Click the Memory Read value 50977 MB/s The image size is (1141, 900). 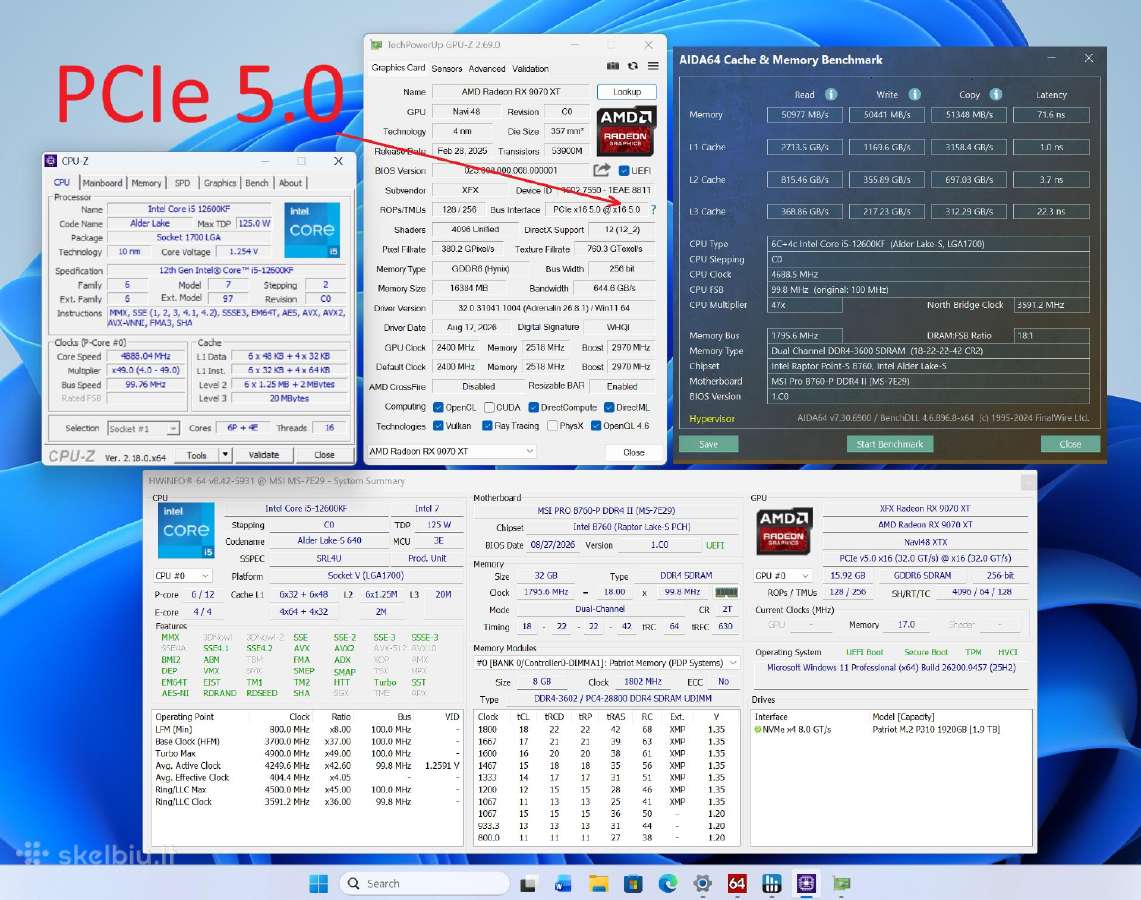[805, 114]
